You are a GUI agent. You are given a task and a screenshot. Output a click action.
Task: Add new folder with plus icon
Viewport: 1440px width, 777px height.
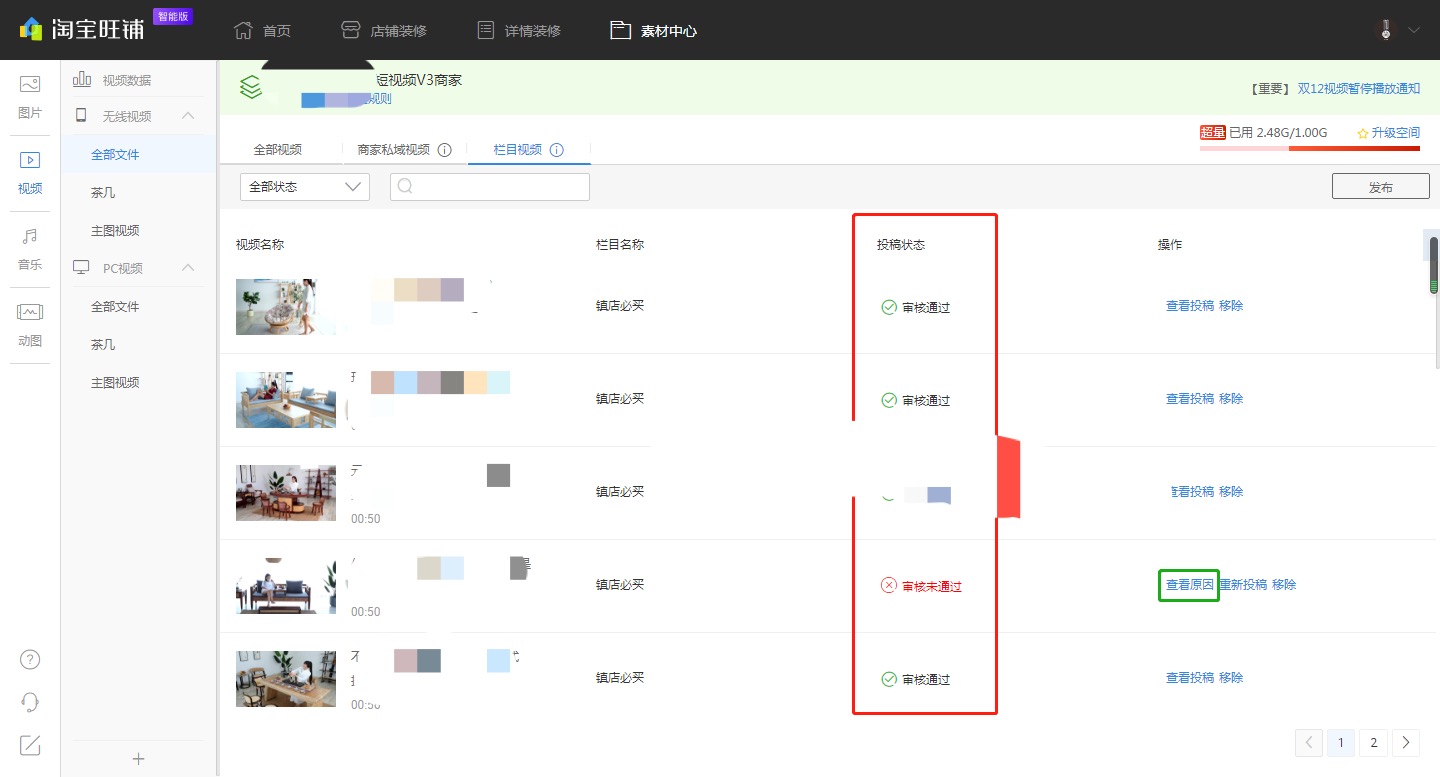pos(139,759)
